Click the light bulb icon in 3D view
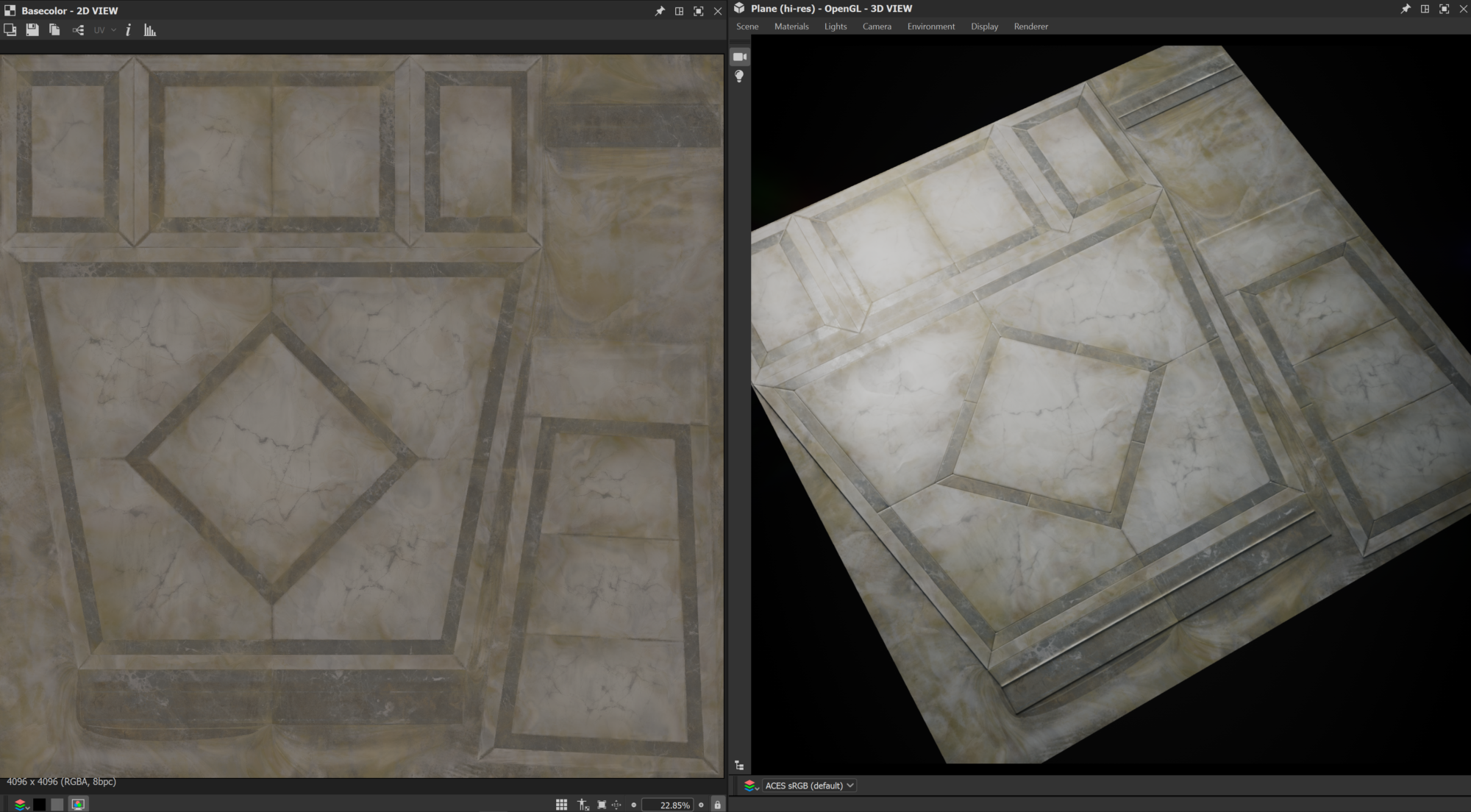This screenshot has height=812, width=1471. click(x=740, y=76)
